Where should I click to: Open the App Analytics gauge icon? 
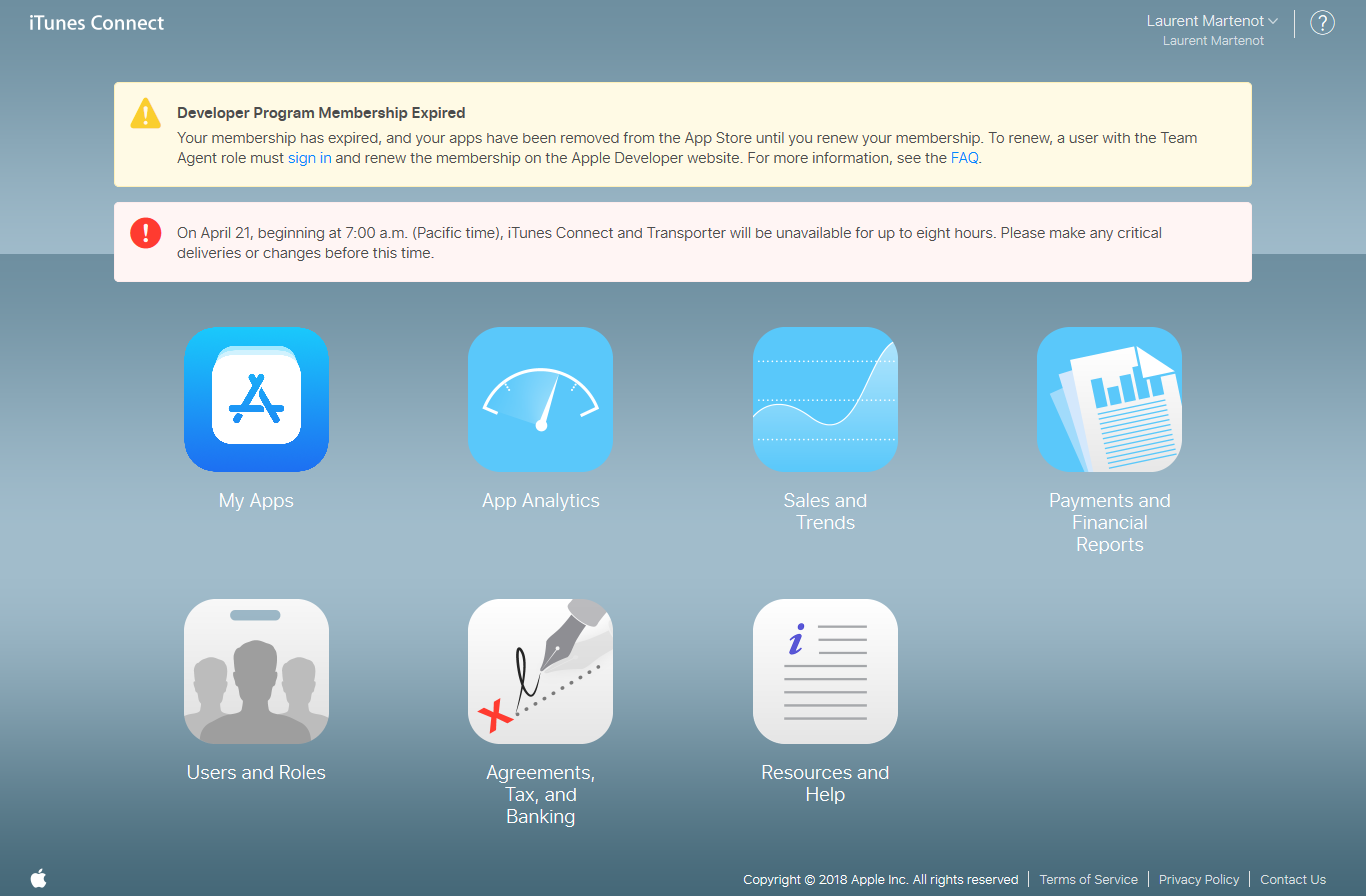(540, 399)
